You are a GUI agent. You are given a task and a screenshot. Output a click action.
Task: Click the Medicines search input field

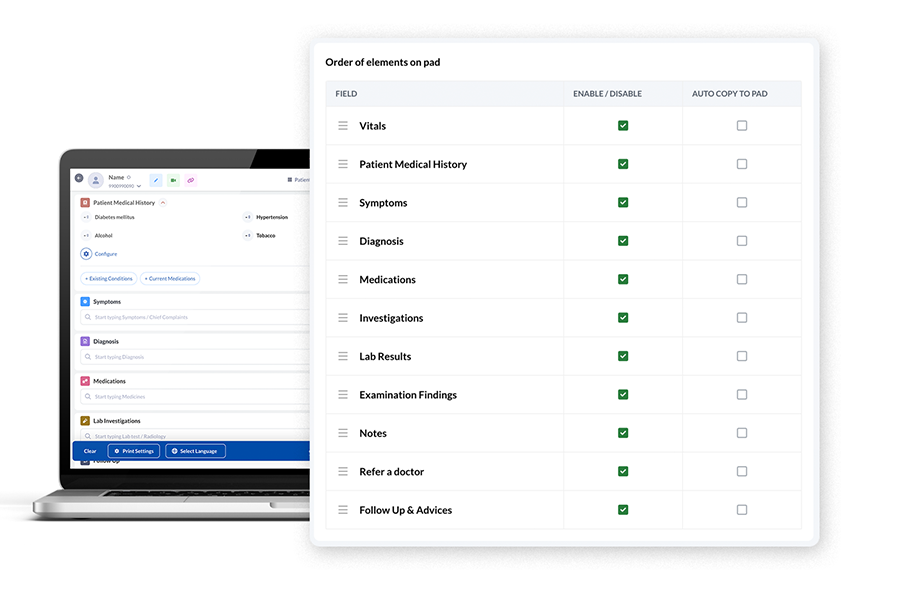[x=195, y=396]
